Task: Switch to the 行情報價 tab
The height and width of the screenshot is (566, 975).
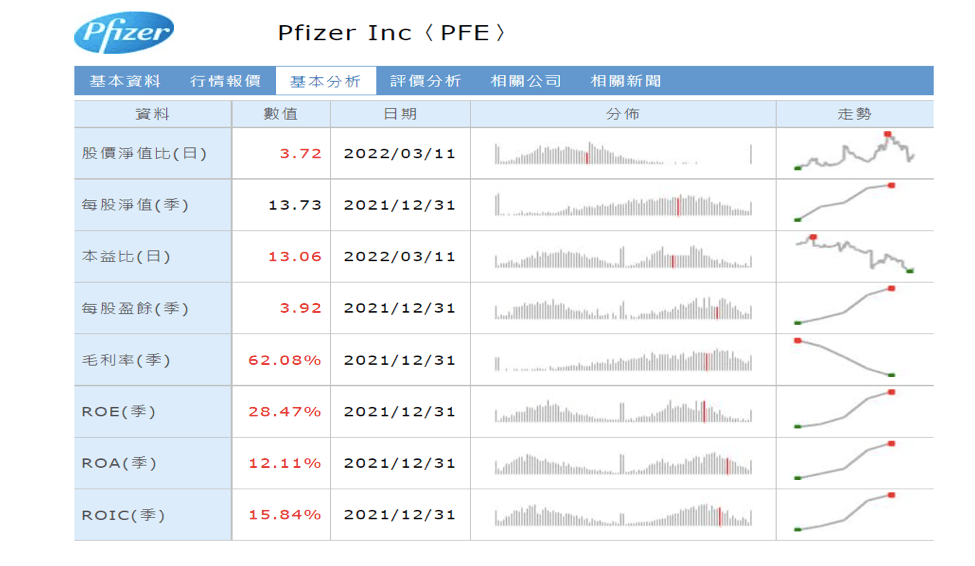Action: (x=225, y=81)
